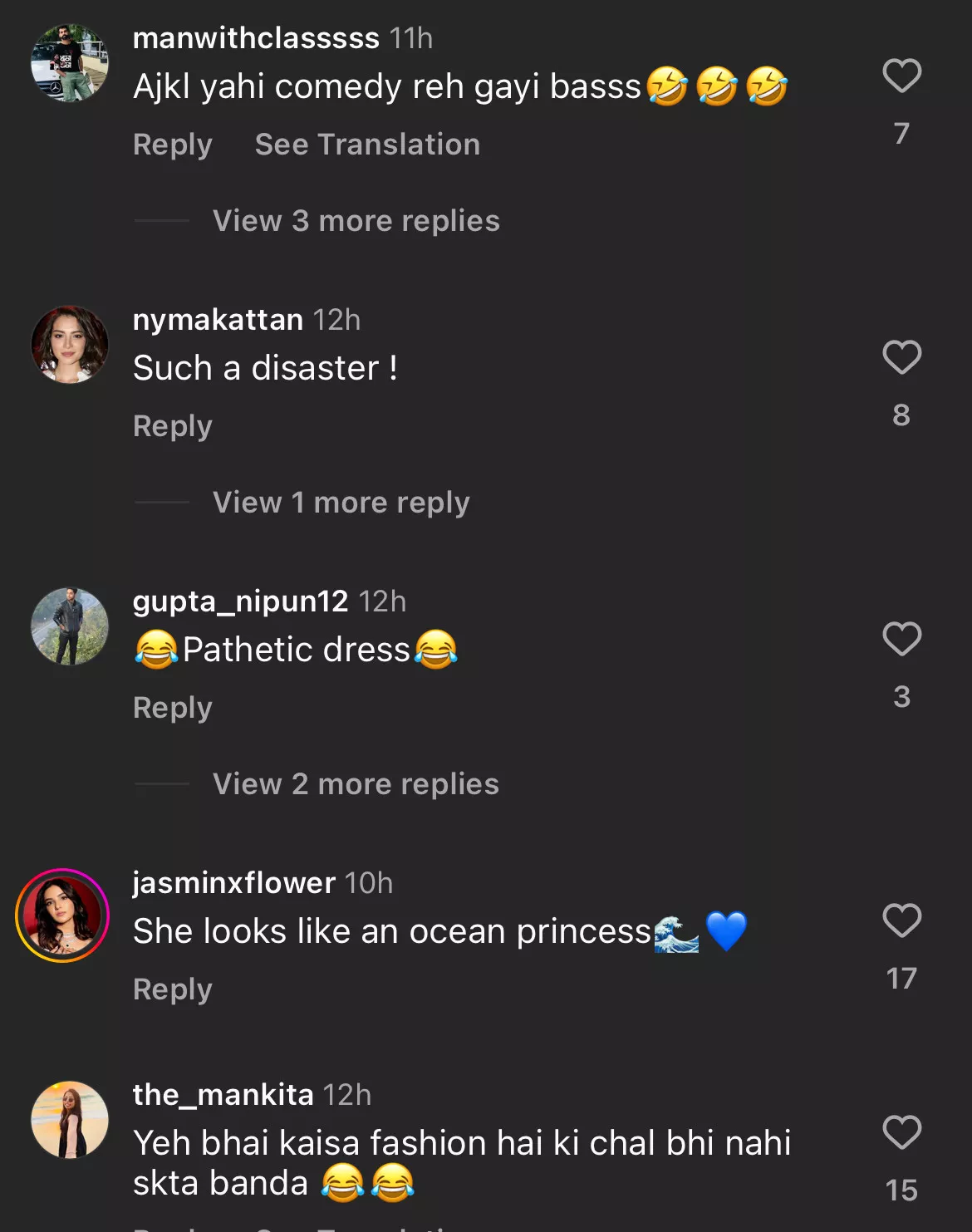This screenshot has width=972, height=1232.
Task: Open the jasminxflower username link
Action: point(233,882)
